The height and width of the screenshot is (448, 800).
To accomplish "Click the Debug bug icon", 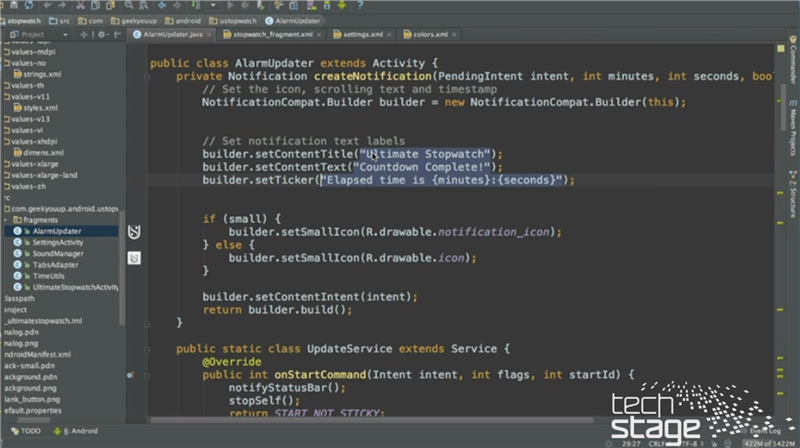I will pyautogui.click(x=245, y=5).
